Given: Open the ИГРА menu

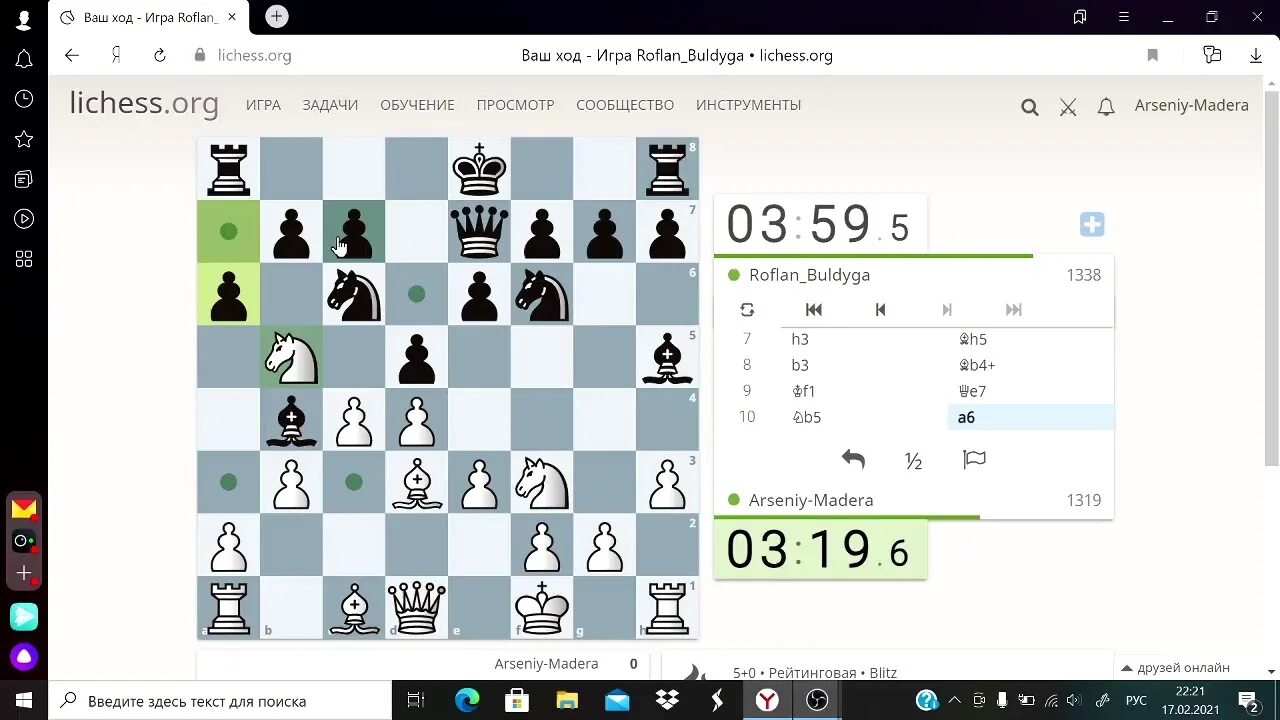Looking at the screenshot, I should 263,105.
